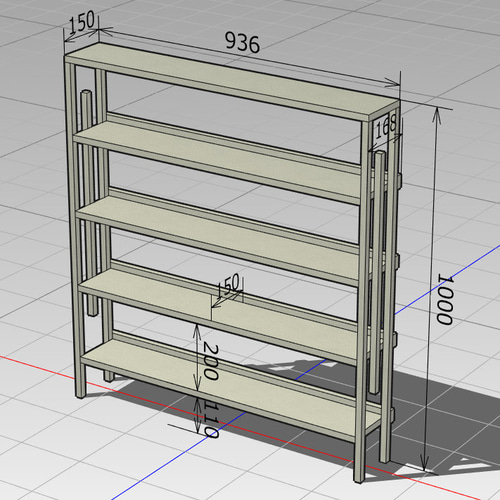Click the 150 dimension on the fourth shelf
The image size is (500, 500).
click(x=228, y=285)
